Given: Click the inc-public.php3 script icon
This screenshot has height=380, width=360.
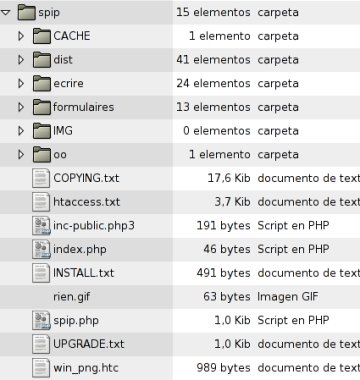Looking at the screenshot, I should tap(41, 226).
